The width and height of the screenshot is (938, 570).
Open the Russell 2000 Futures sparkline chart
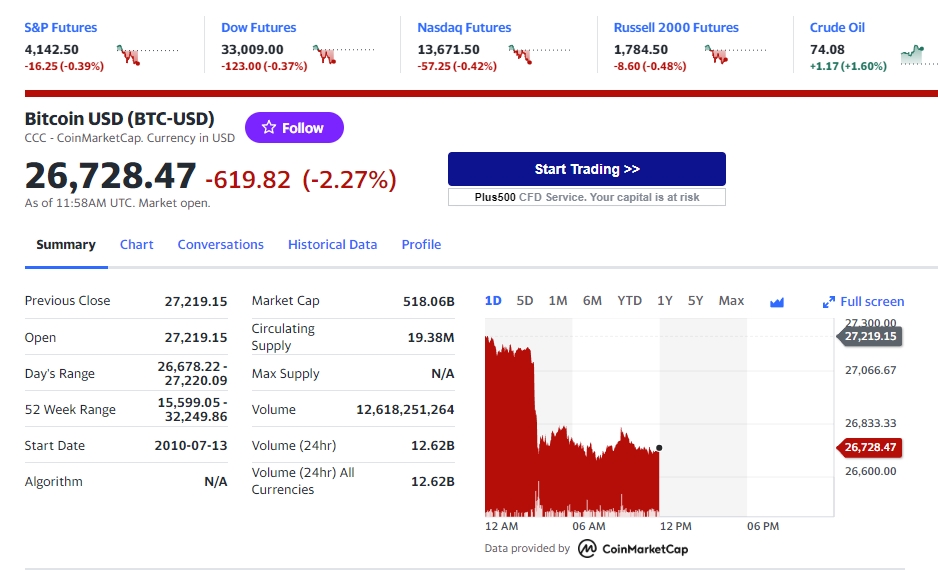736,55
